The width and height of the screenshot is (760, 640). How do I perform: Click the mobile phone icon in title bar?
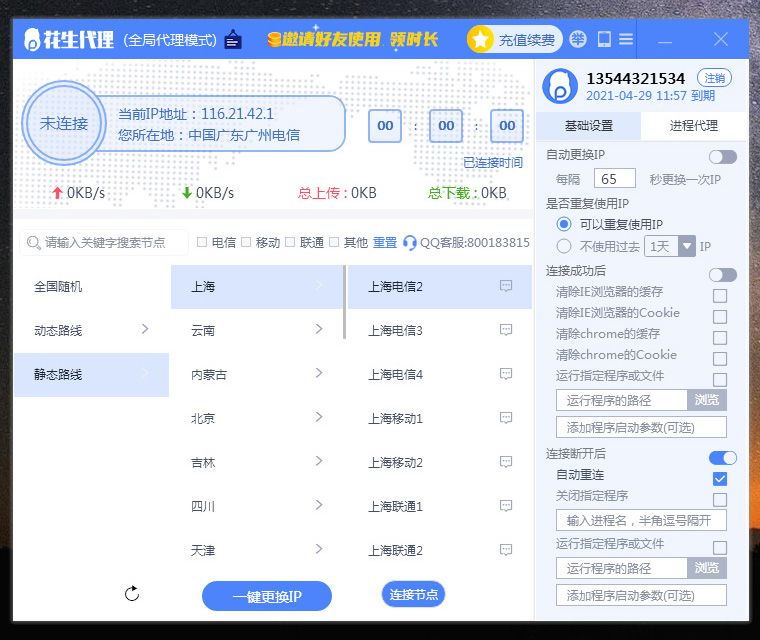click(604, 40)
